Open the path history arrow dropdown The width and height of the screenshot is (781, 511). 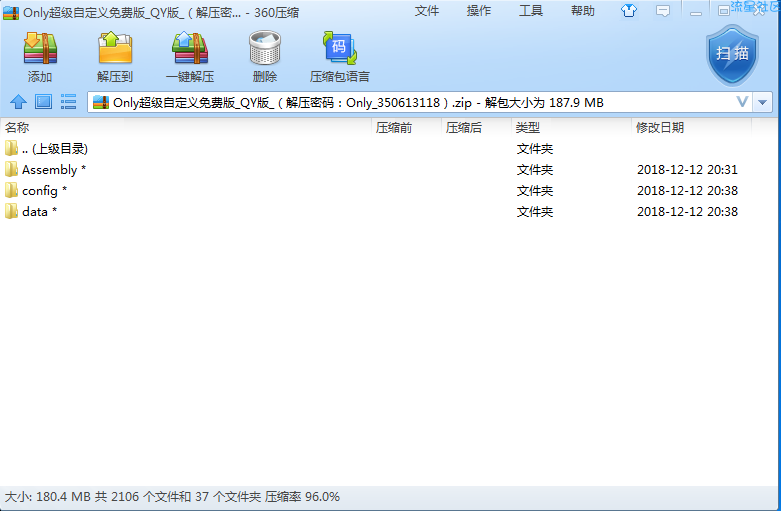762,102
